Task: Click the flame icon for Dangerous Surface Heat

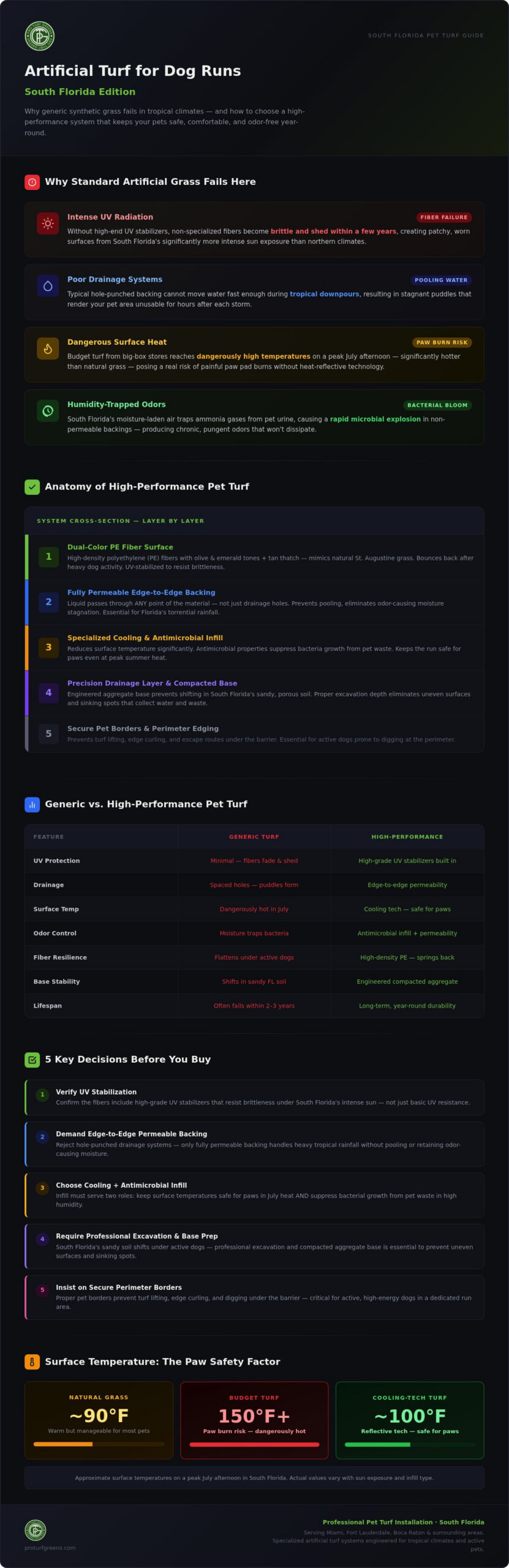Action: pos(48,349)
